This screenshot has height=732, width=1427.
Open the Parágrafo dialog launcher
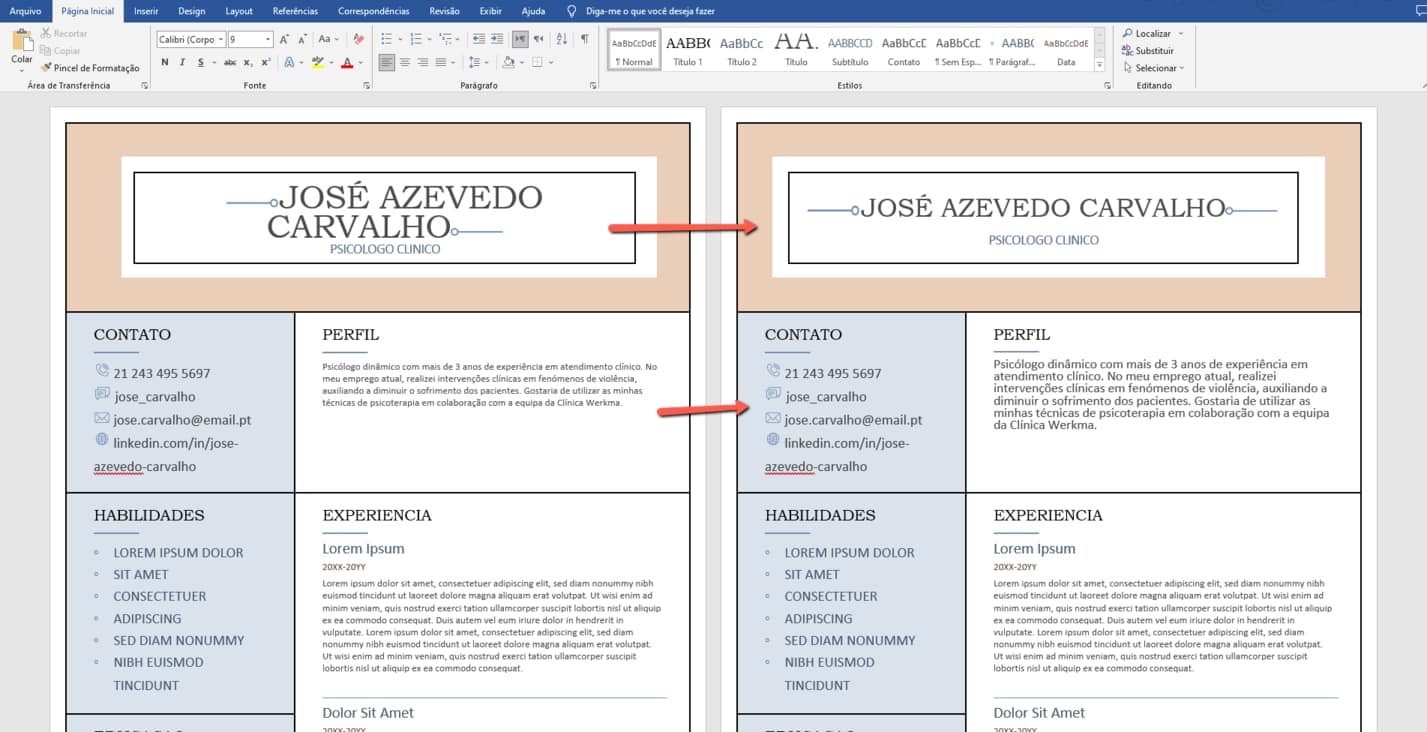pos(591,86)
